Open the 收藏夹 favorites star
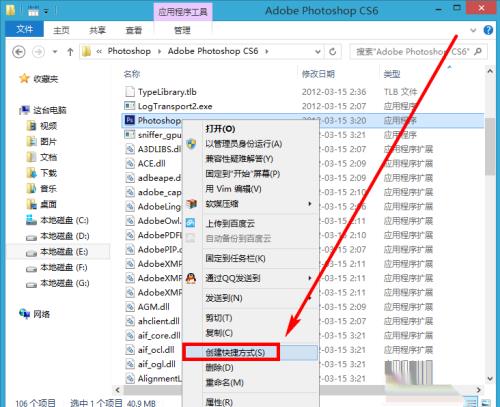500x407 pixels. click(24, 79)
